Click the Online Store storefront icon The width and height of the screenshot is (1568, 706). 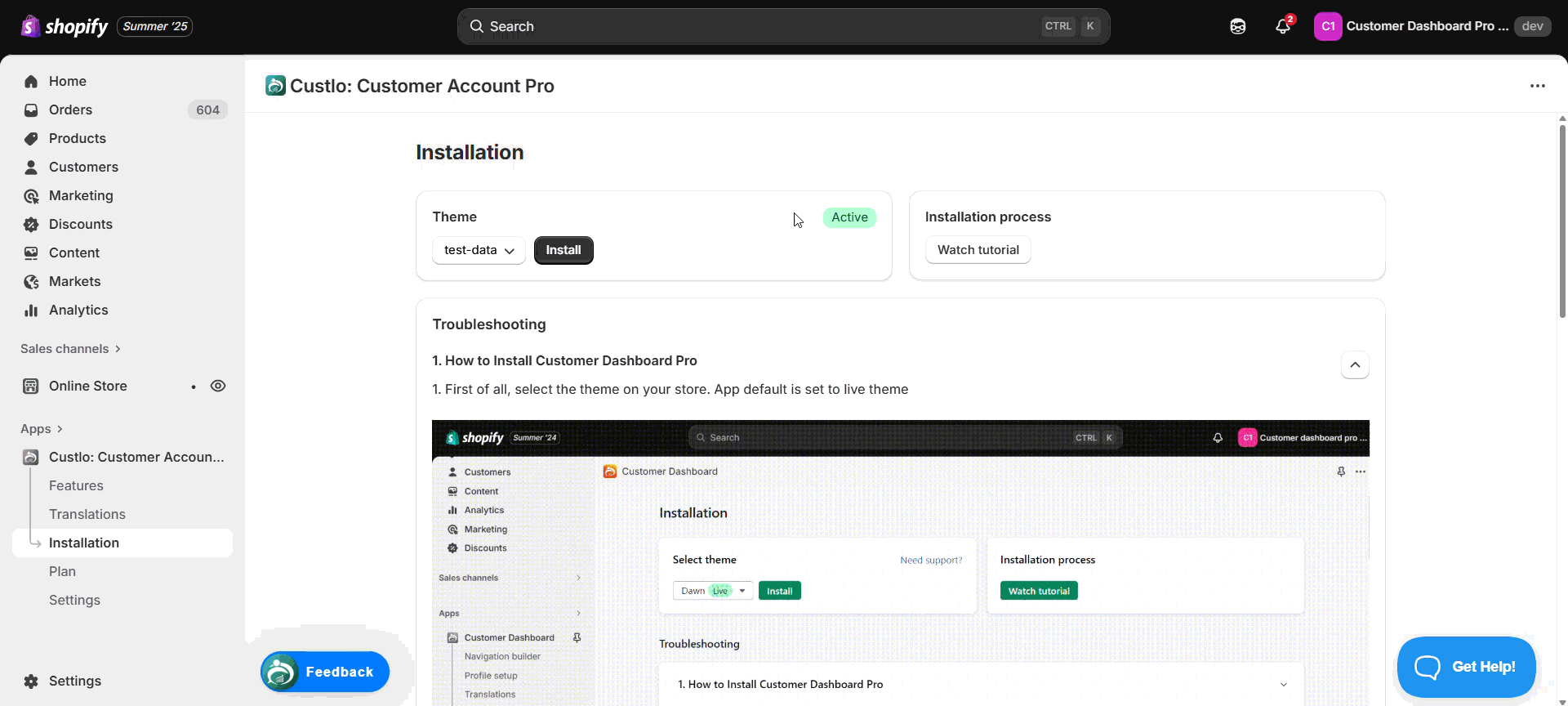(x=31, y=386)
